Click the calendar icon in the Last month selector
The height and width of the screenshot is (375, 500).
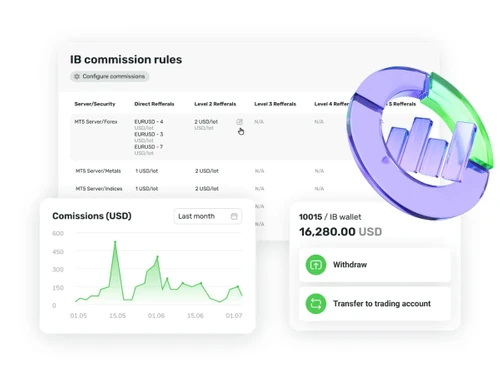click(x=234, y=216)
